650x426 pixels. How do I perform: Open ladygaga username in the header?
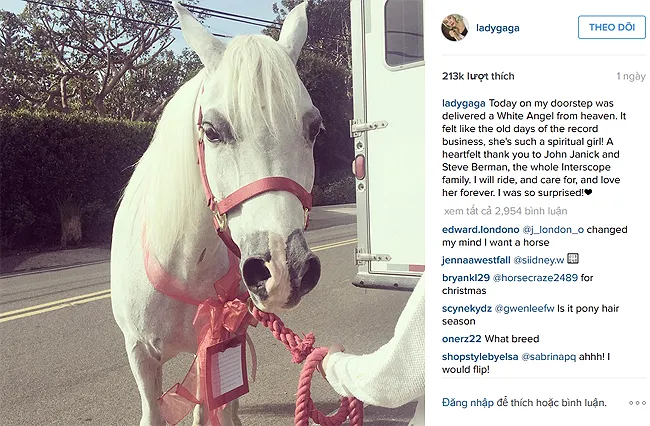(497, 28)
